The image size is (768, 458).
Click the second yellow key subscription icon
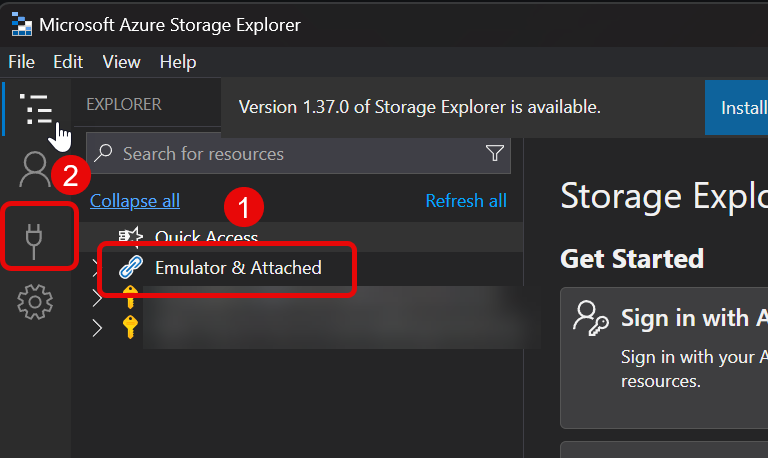128,327
